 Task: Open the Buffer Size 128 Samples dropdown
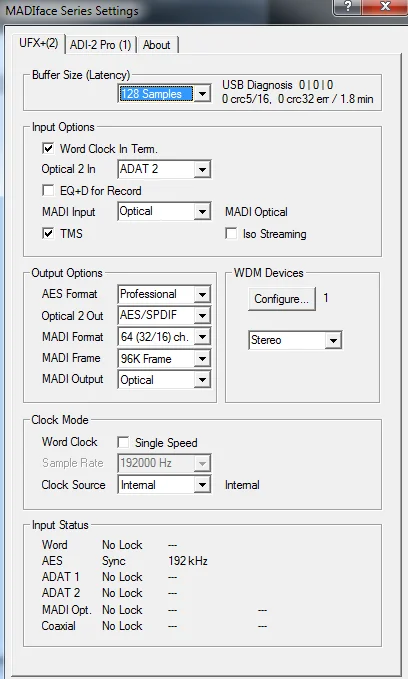click(x=164, y=94)
